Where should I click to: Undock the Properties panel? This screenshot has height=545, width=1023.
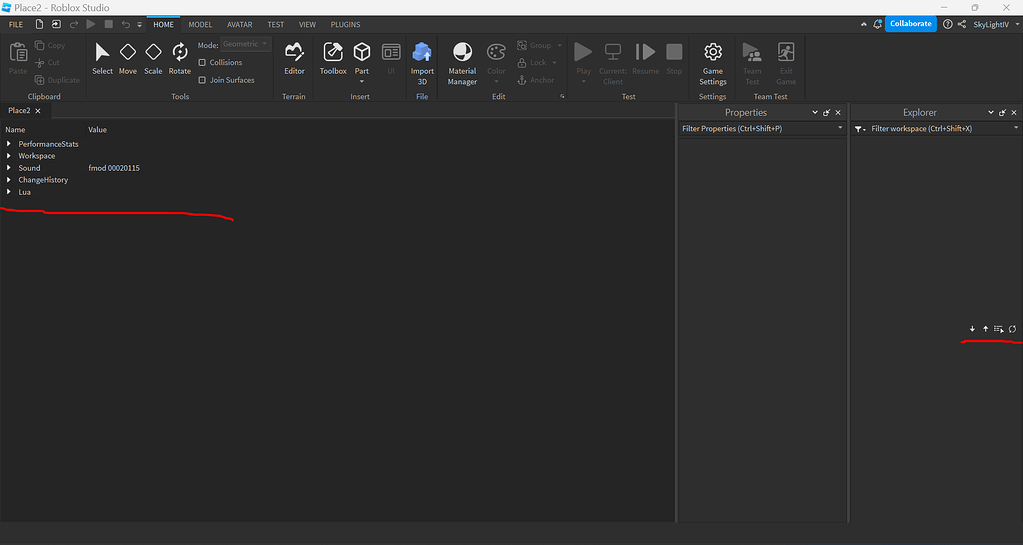(827, 112)
